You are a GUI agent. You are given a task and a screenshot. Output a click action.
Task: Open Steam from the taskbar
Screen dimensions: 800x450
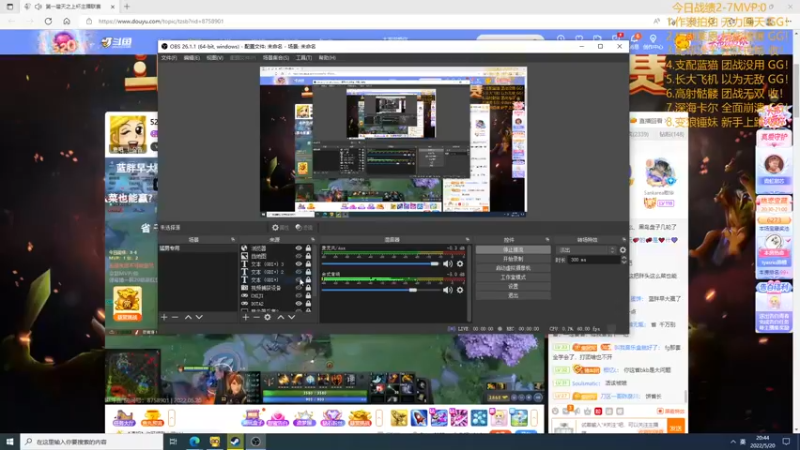point(235,442)
